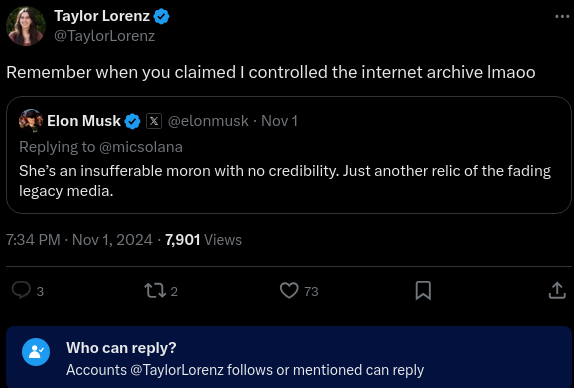Click the 7:34 PM · Nov 1, 2024 timestamp
Image resolution: width=574 pixels, height=388 pixels.
point(79,240)
